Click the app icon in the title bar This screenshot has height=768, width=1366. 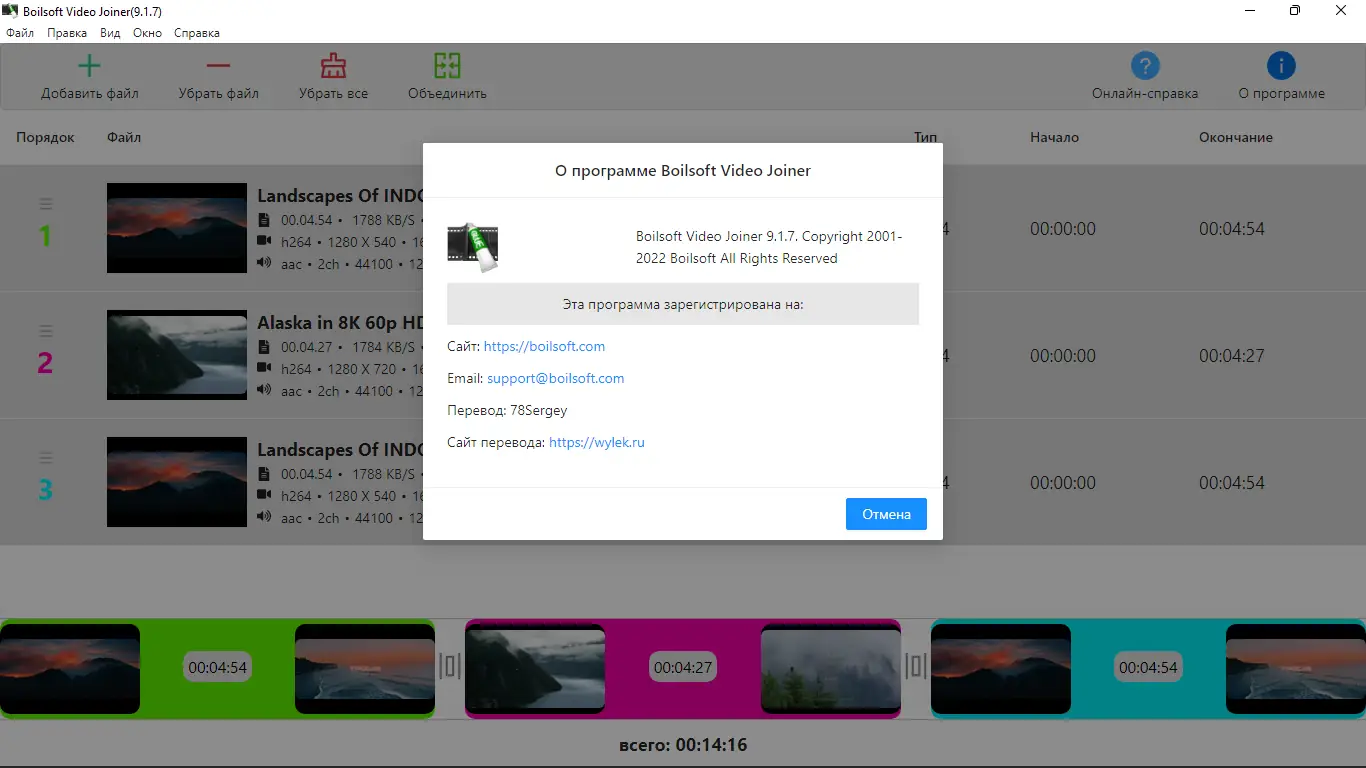[11, 11]
